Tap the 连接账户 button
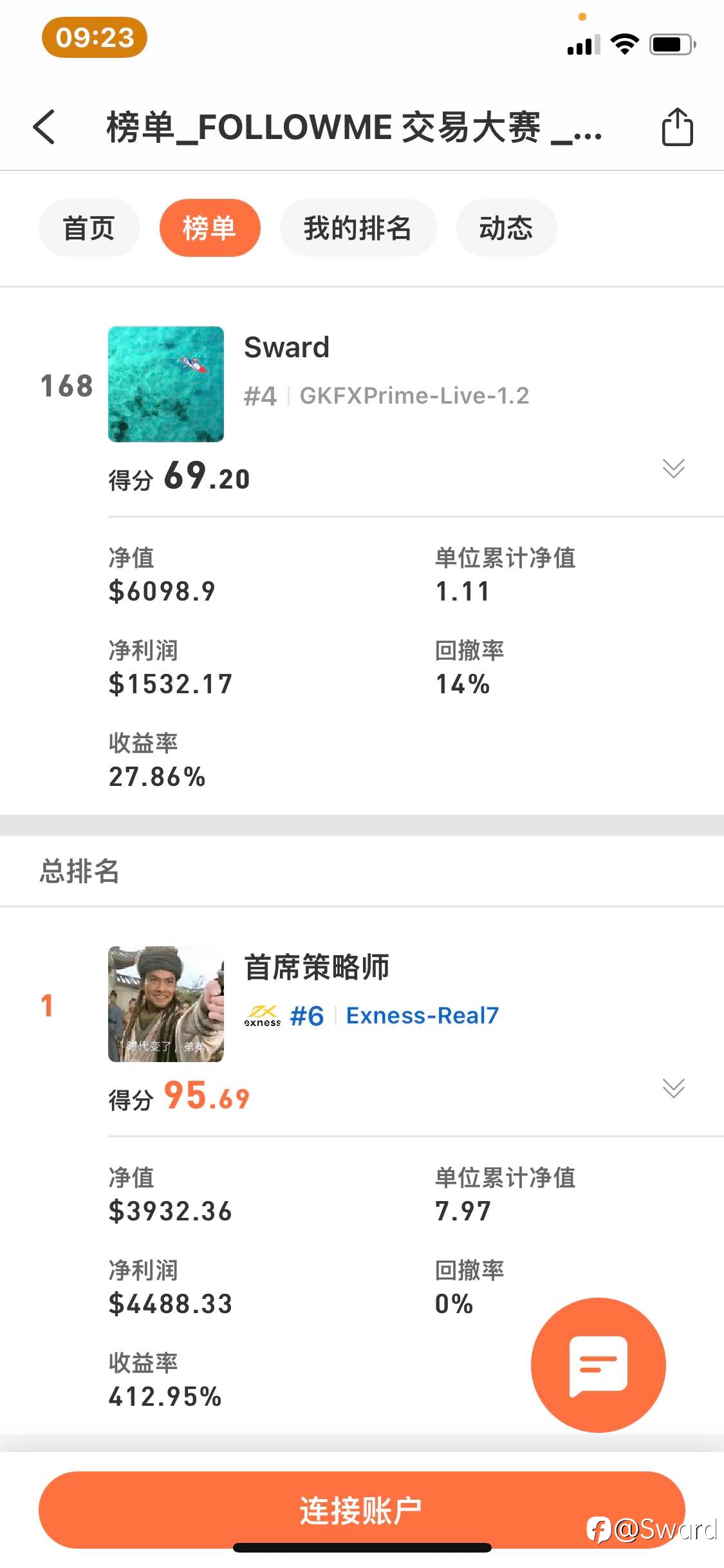This screenshot has width=724, height=1568. tap(362, 1510)
